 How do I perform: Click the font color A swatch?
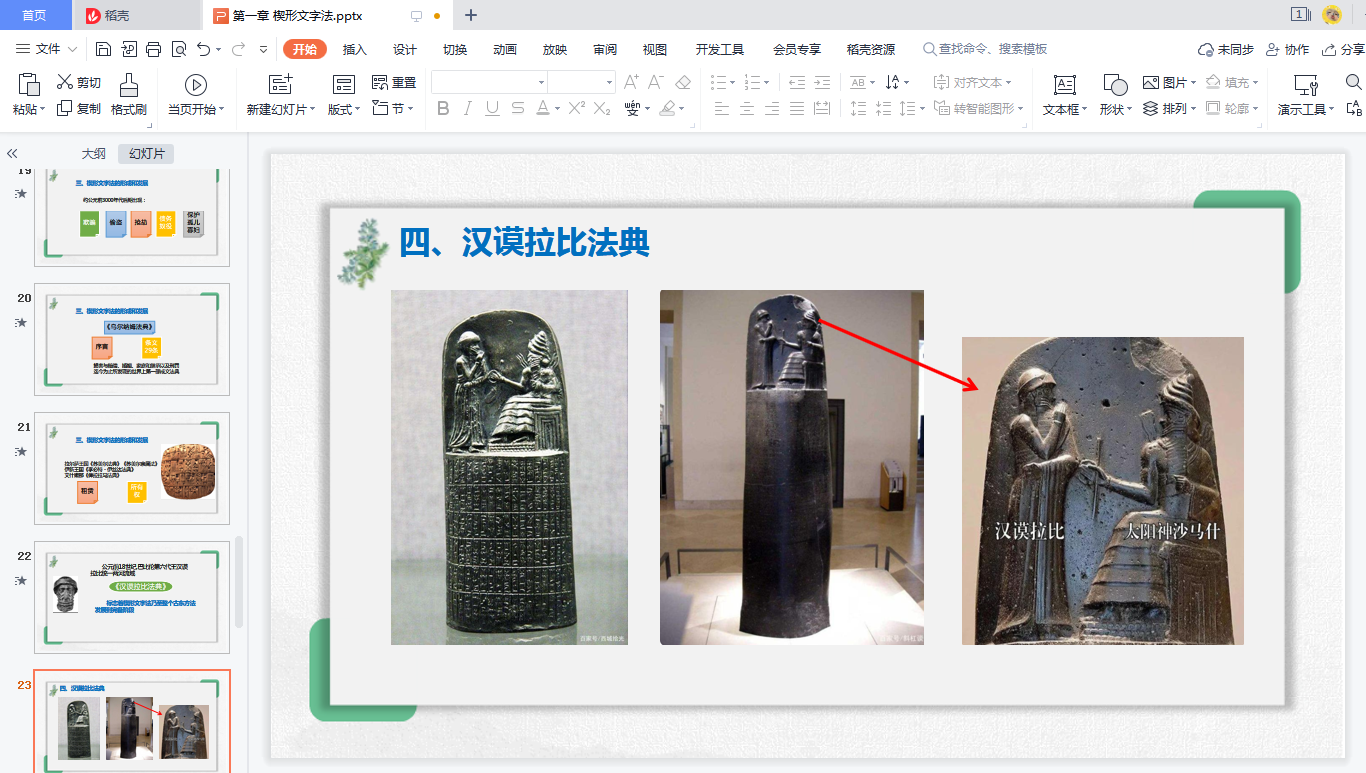coord(543,108)
